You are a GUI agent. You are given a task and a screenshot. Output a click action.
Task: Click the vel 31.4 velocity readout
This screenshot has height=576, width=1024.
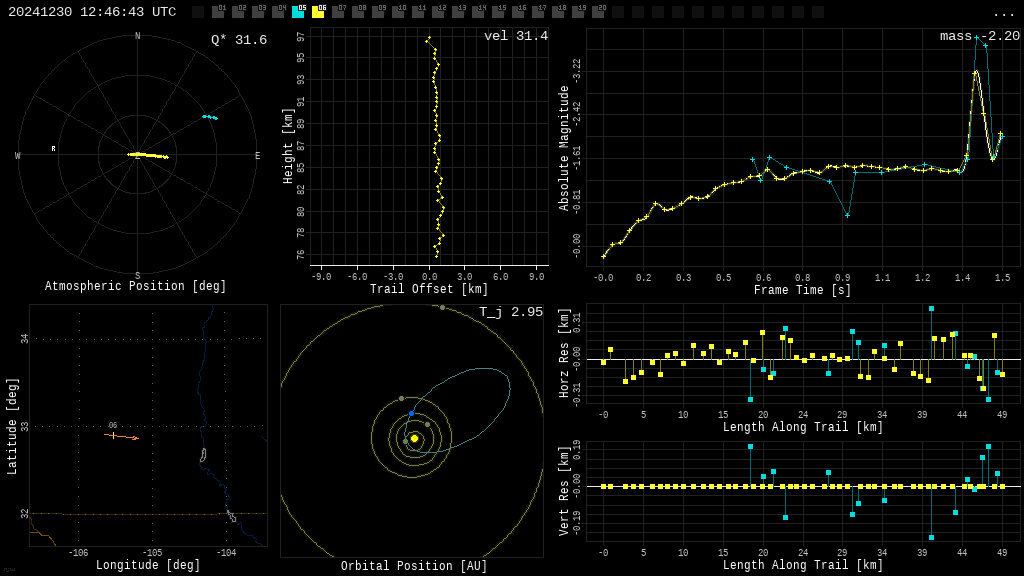pyautogui.click(x=515, y=36)
